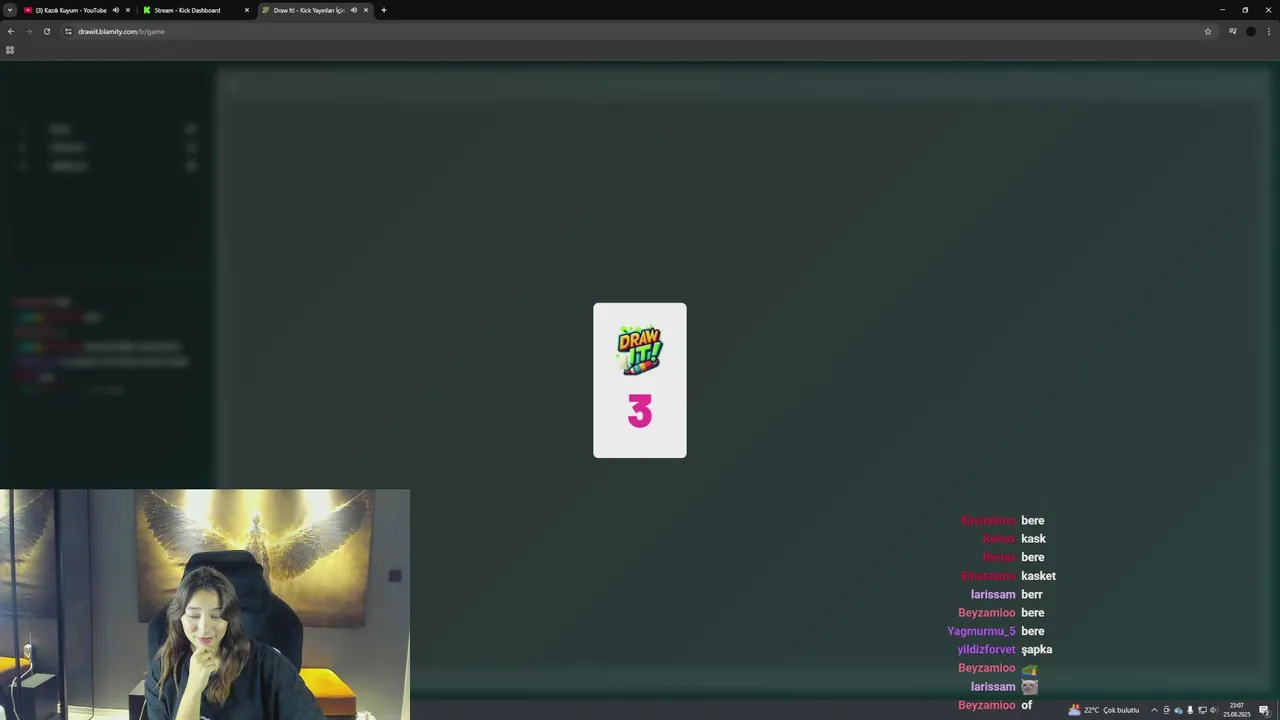This screenshot has height=720, width=1280.
Task: Close the Draw It! tab
Action: (366, 10)
